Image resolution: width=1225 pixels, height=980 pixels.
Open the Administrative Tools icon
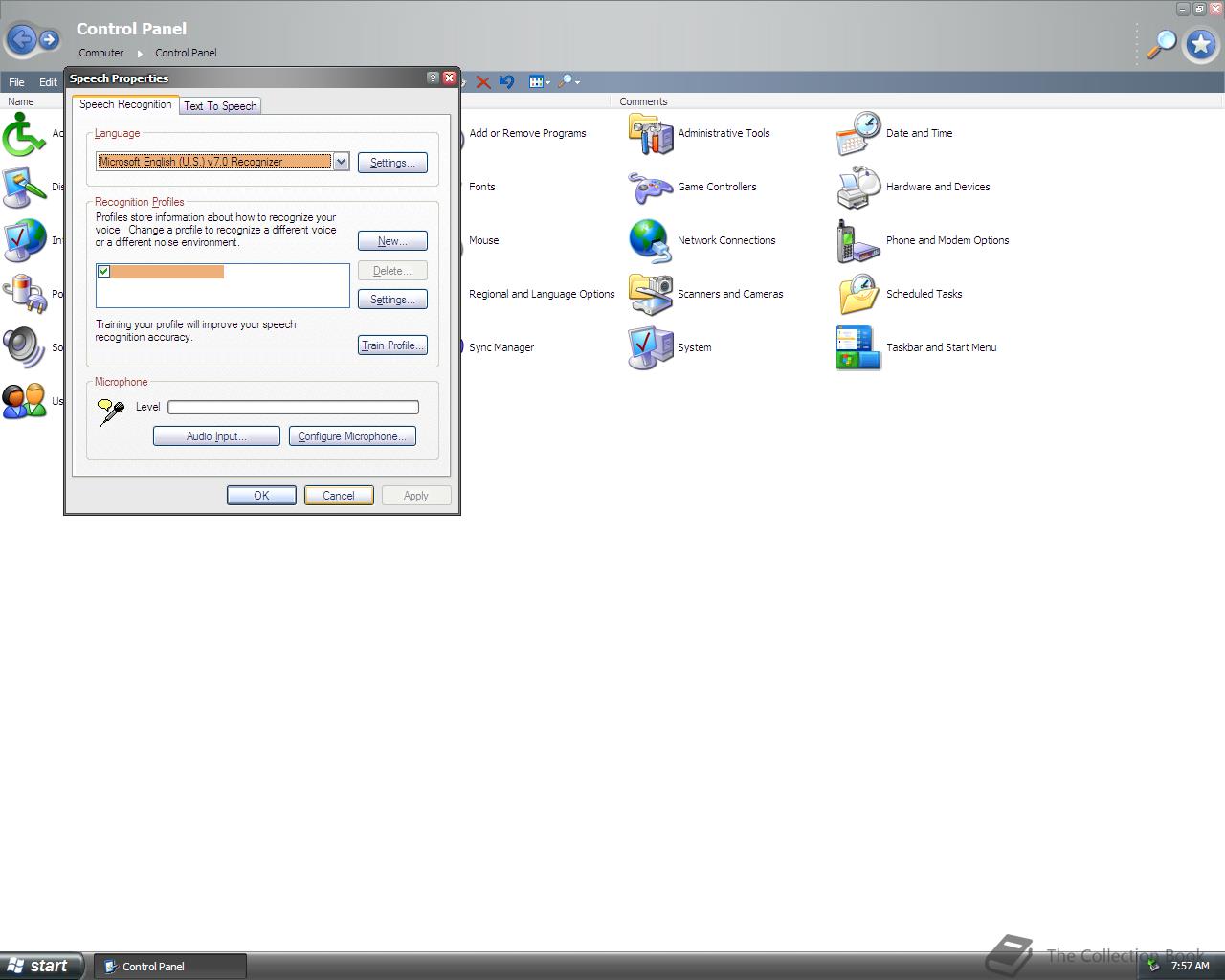pos(651,134)
